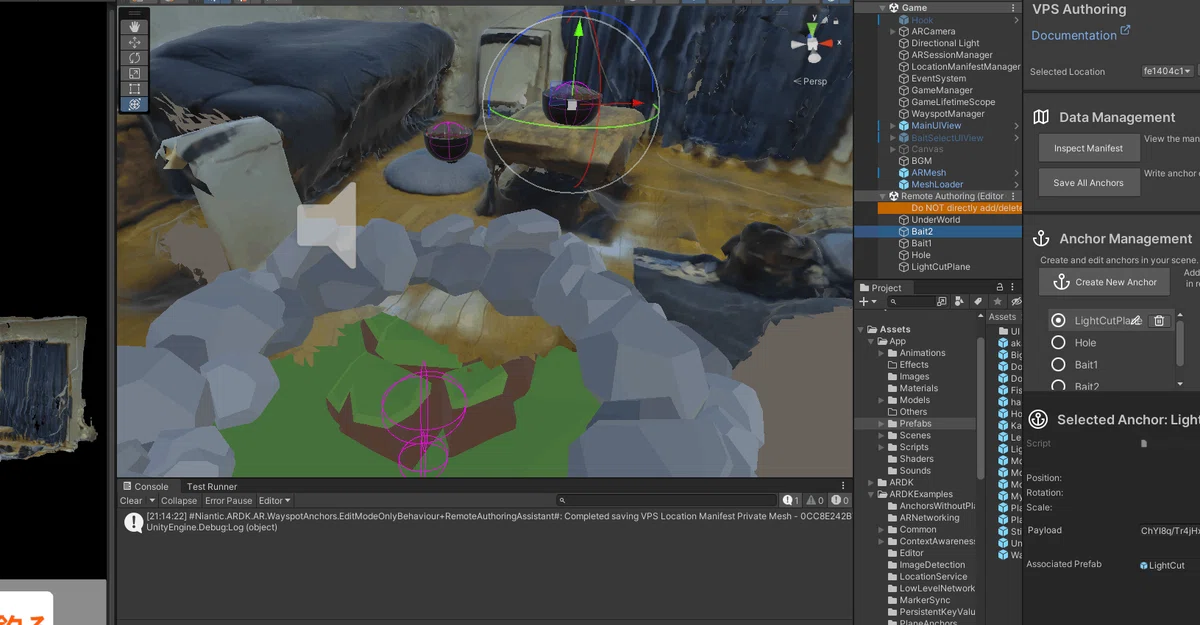Toggle Project panel lock icon

(999, 288)
